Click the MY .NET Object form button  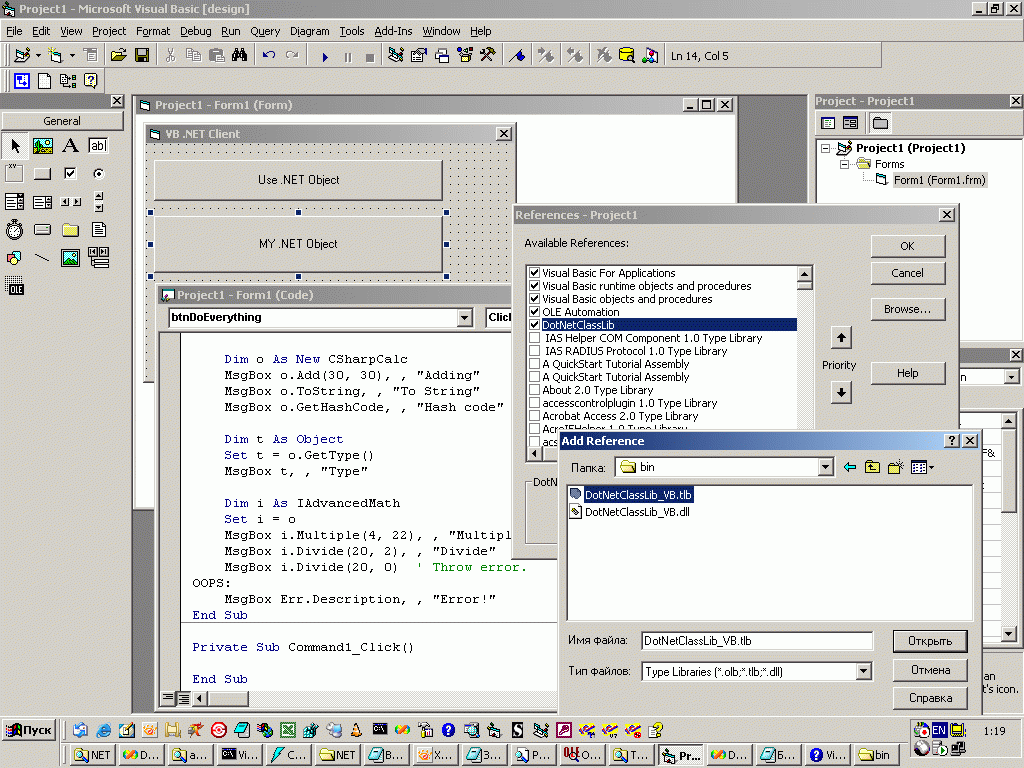[x=298, y=244]
